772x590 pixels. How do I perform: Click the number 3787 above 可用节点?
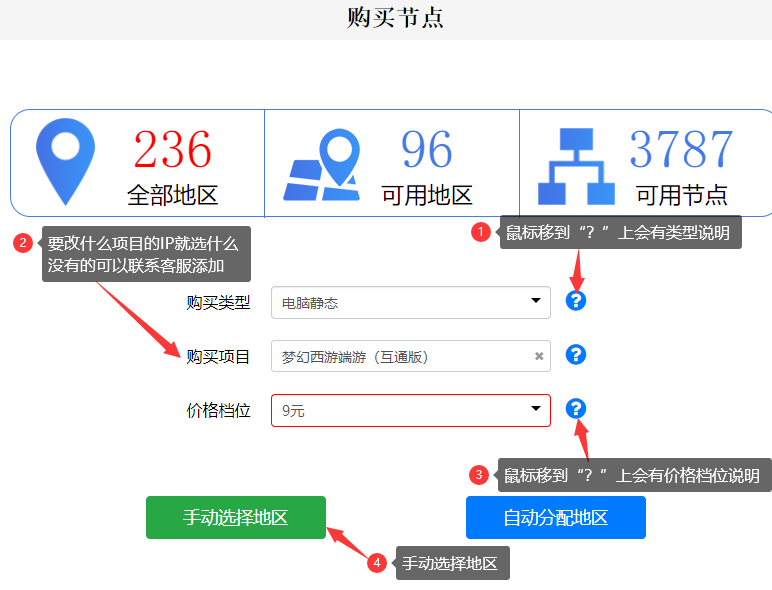coord(681,148)
